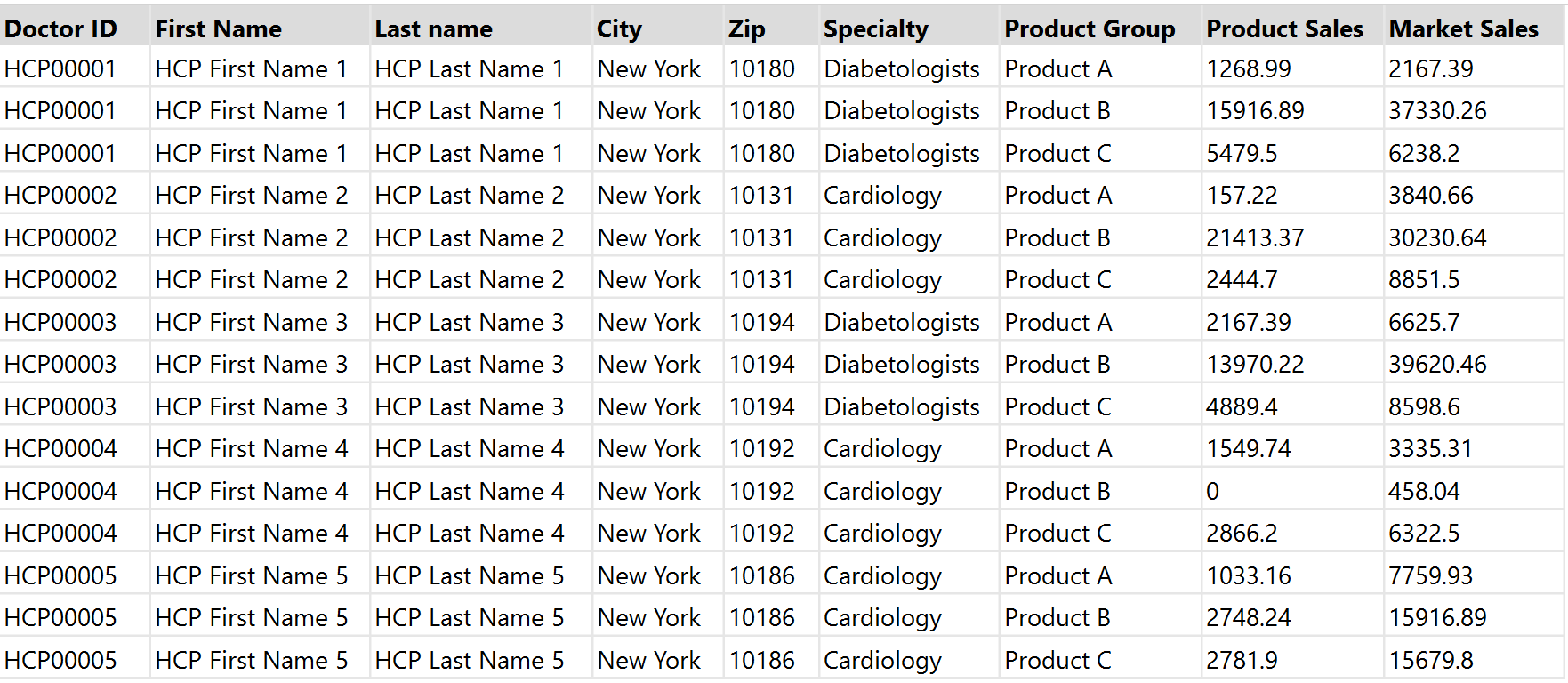
Task: Select the Product Sales value 2866.2
Action: click(x=1242, y=533)
